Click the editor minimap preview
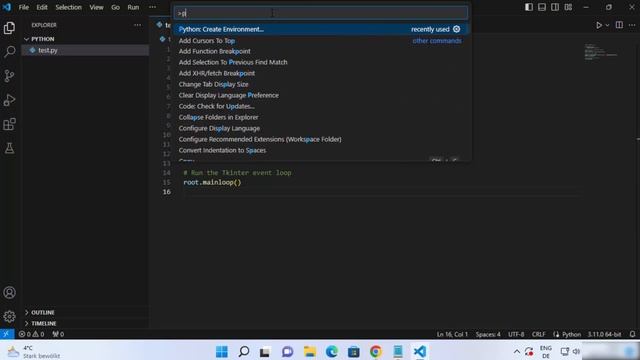This screenshot has height=360, width=640. pos(601,52)
